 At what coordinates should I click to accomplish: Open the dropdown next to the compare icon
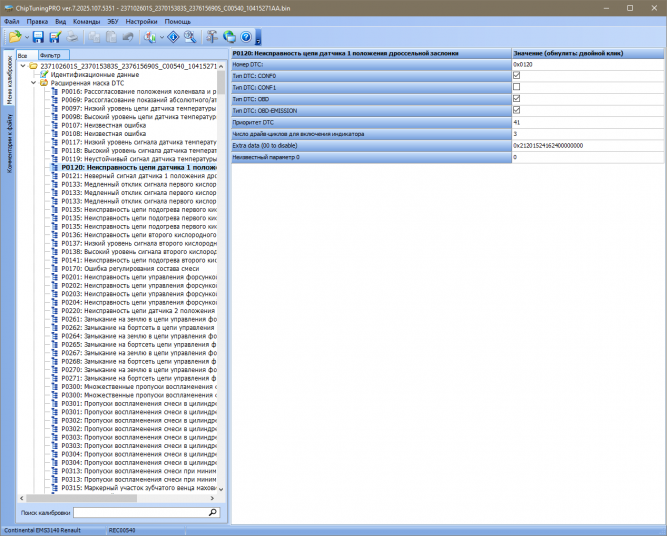coord(162,37)
